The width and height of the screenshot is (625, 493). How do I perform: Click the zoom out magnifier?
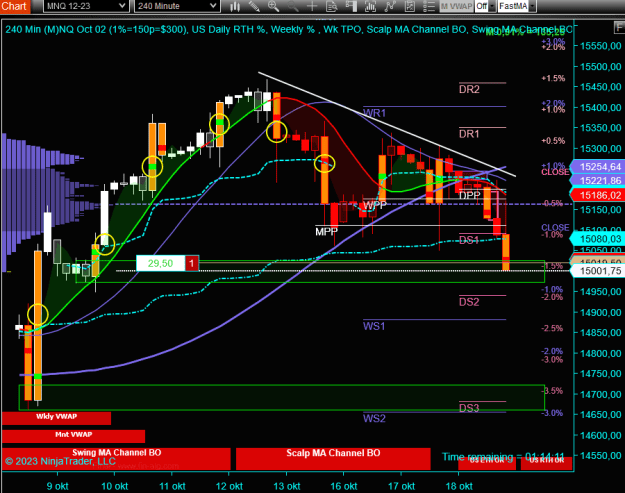(x=293, y=6)
